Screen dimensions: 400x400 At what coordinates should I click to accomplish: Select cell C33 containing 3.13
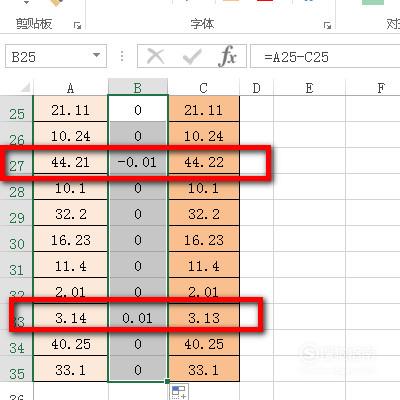coord(204,317)
